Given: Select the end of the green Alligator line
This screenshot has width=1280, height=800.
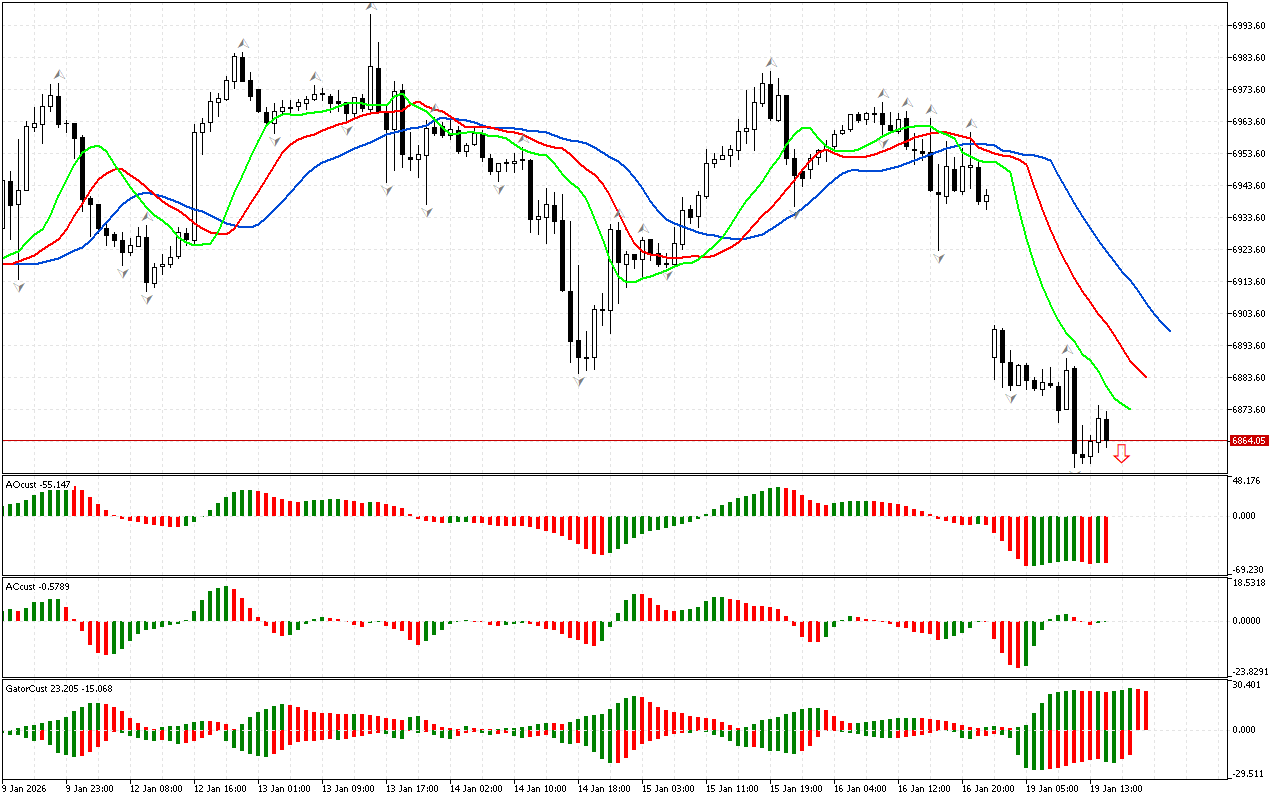Looking at the screenshot, I should click(x=1130, y=408).
